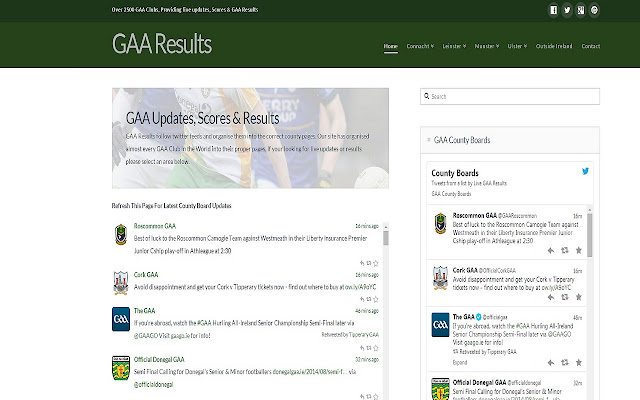640x400 pixels.
Task: Open the Google Plus social icon
Action: (580, 10)
